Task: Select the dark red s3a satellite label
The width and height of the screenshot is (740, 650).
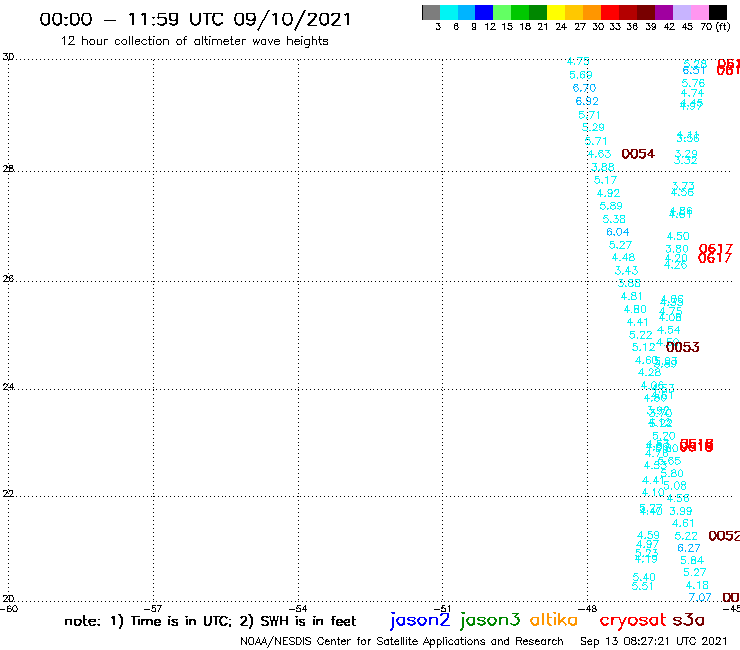Action: 688,620
